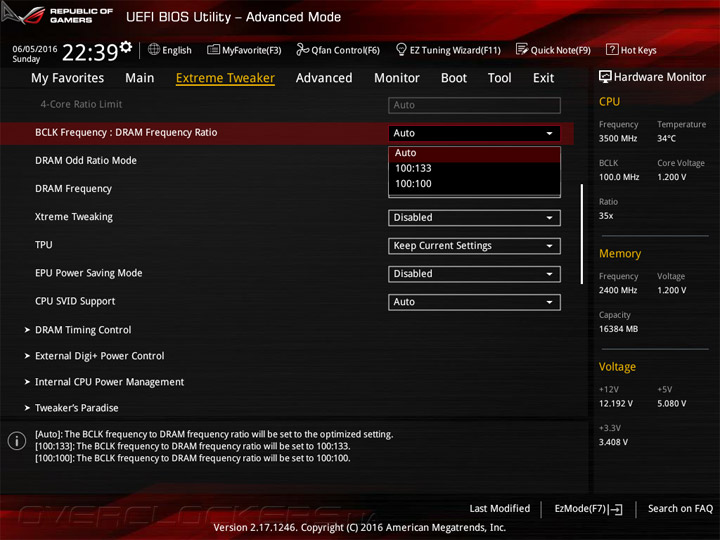Select the BCLK Frequency : DRAM Frequency Ratio label

[x=126, y=133]
